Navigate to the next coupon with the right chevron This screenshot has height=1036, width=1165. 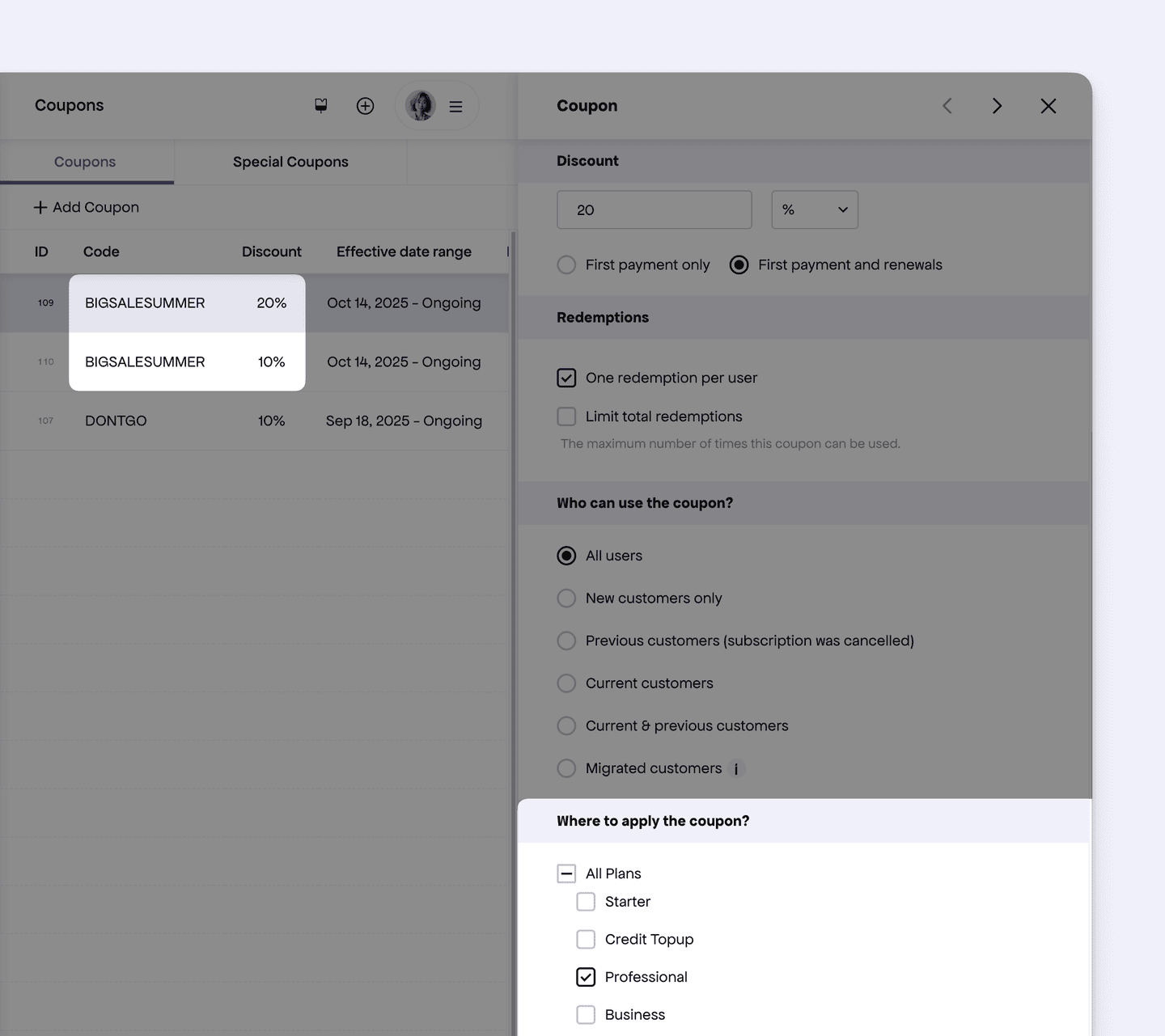pos(997,105)
